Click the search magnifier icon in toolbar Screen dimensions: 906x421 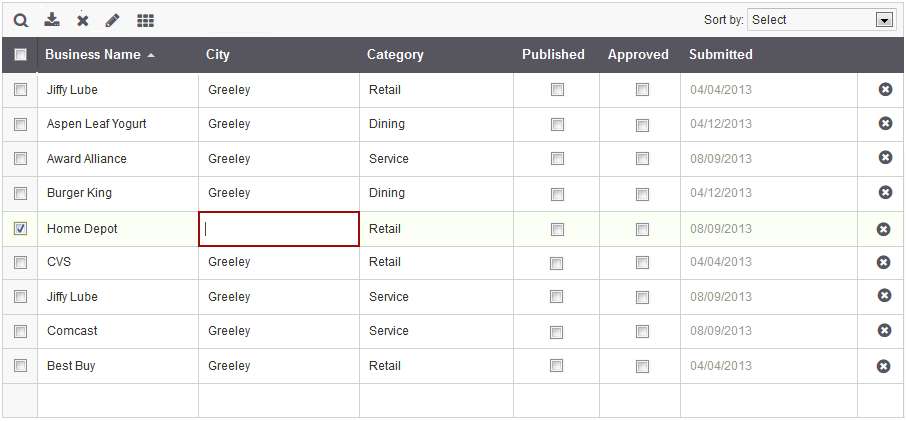(x=21, y=20)
